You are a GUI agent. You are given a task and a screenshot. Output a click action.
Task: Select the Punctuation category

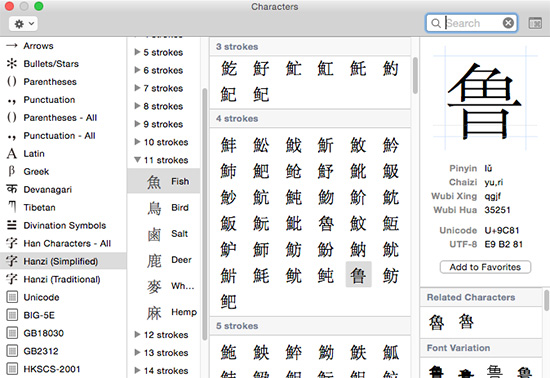click(x=63, y=100)
